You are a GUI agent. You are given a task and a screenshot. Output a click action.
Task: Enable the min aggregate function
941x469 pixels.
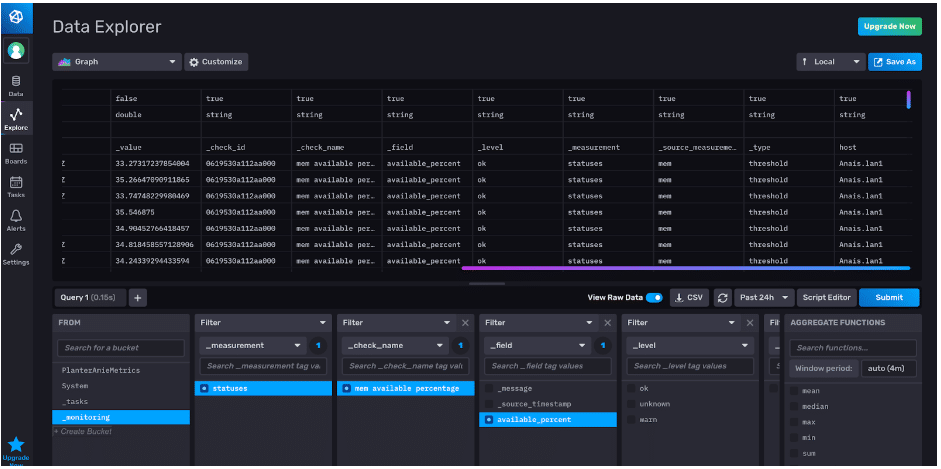coord(794,438)
